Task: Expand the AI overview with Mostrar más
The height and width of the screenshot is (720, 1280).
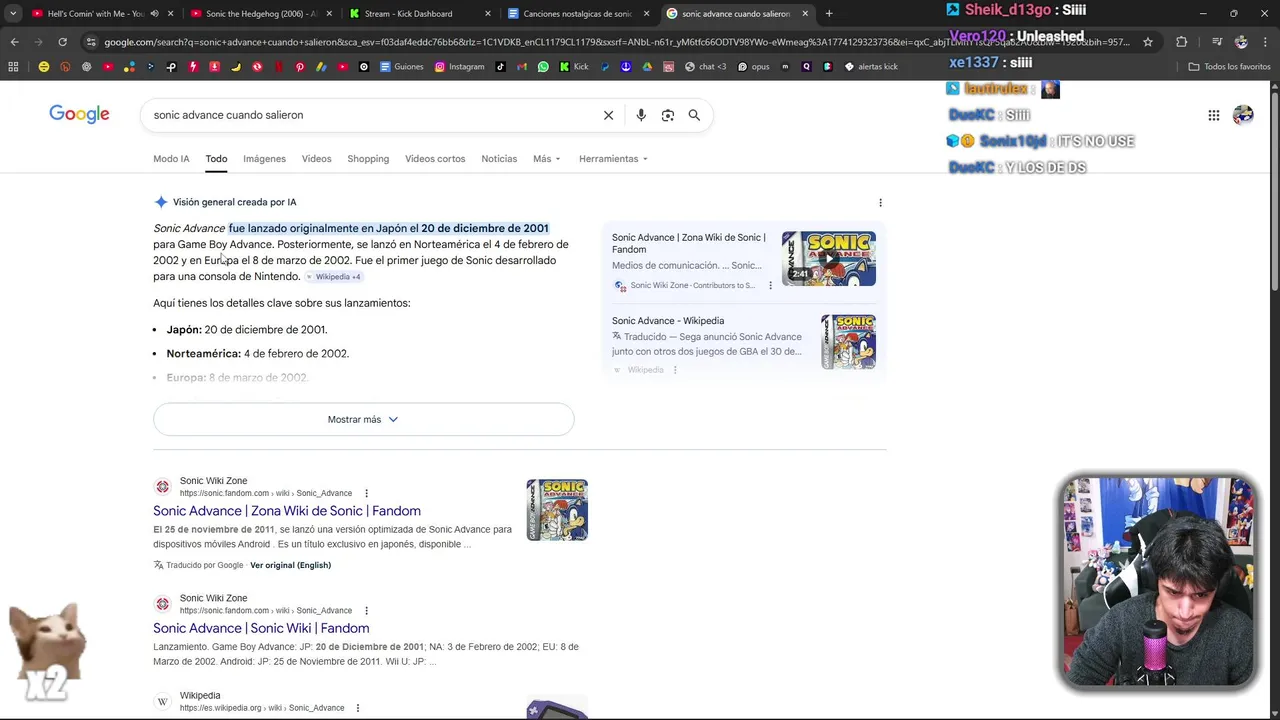Action: pyautogui.click(x=363, y=420)
